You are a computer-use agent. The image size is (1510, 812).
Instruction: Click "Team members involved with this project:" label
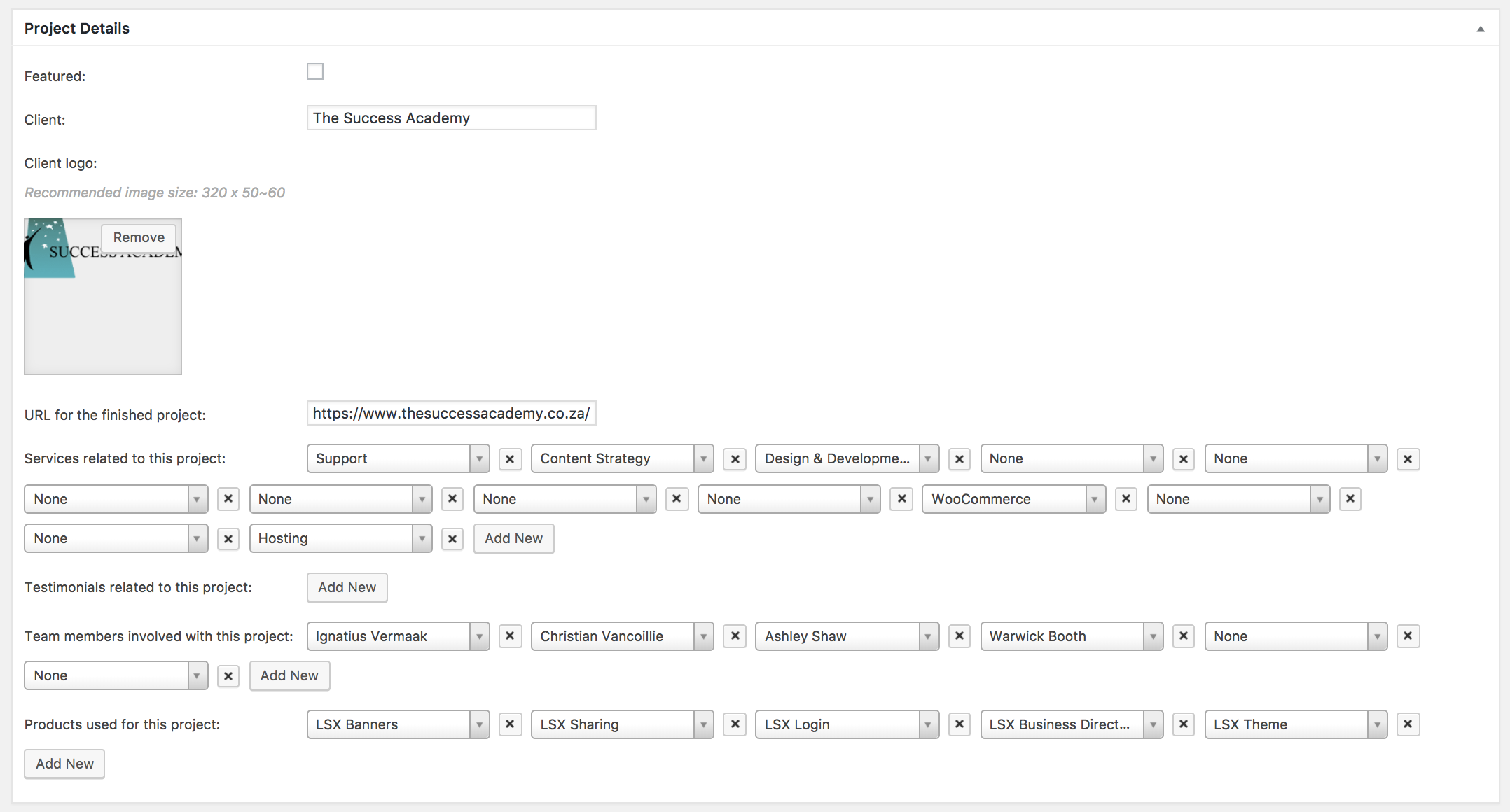click(x=158, y=636)
